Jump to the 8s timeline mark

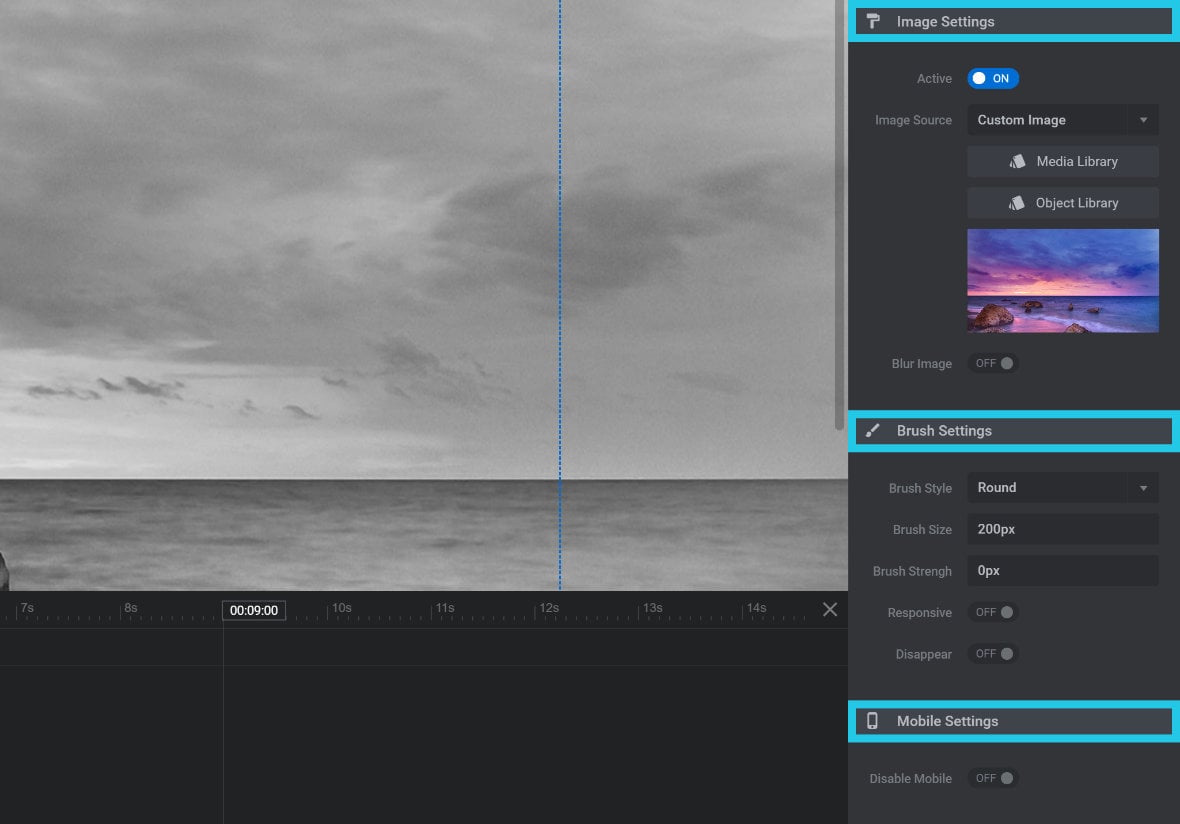(x=130, y=608)
